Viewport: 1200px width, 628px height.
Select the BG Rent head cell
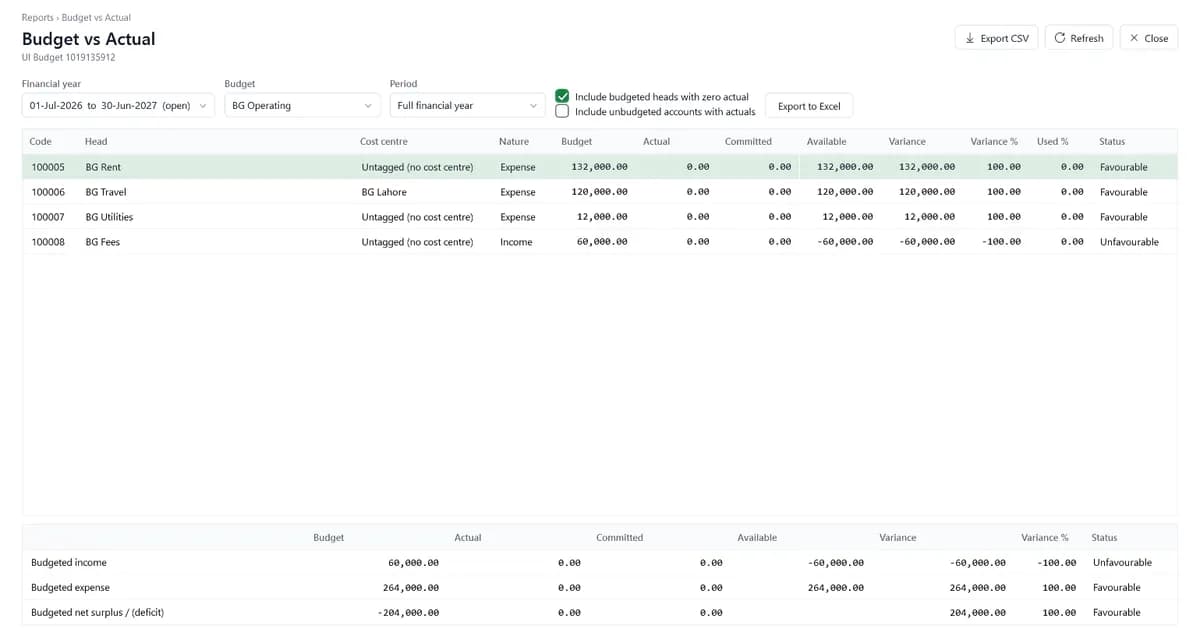click(x=103, y=167)
